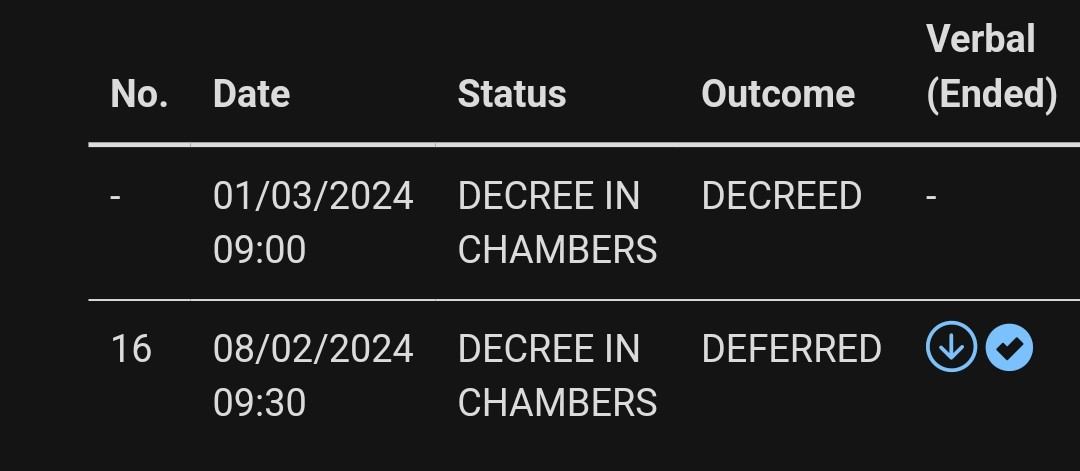Click the (Ended) label in header
The height and width of the screenshot is (471, 1080).
[991, 94]
